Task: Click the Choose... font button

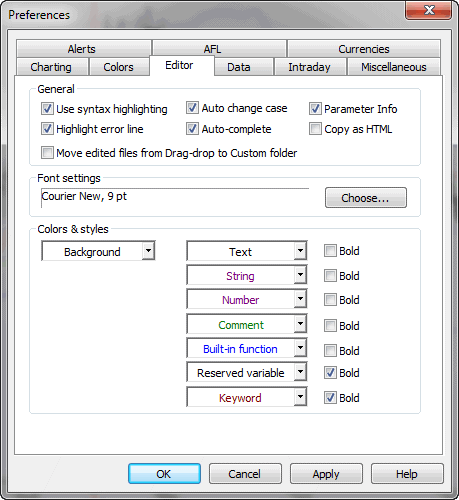Action: tap(366, 198)
